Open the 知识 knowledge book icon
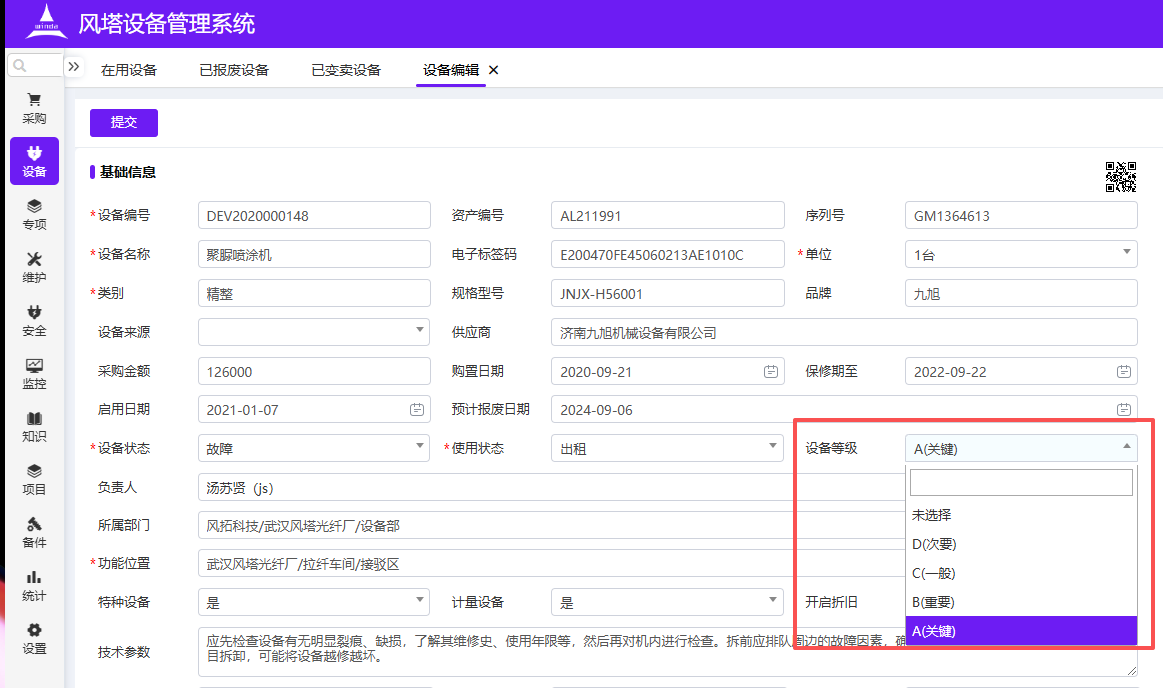The height and width of the screenshot is (688, 1163). [34, 426]
